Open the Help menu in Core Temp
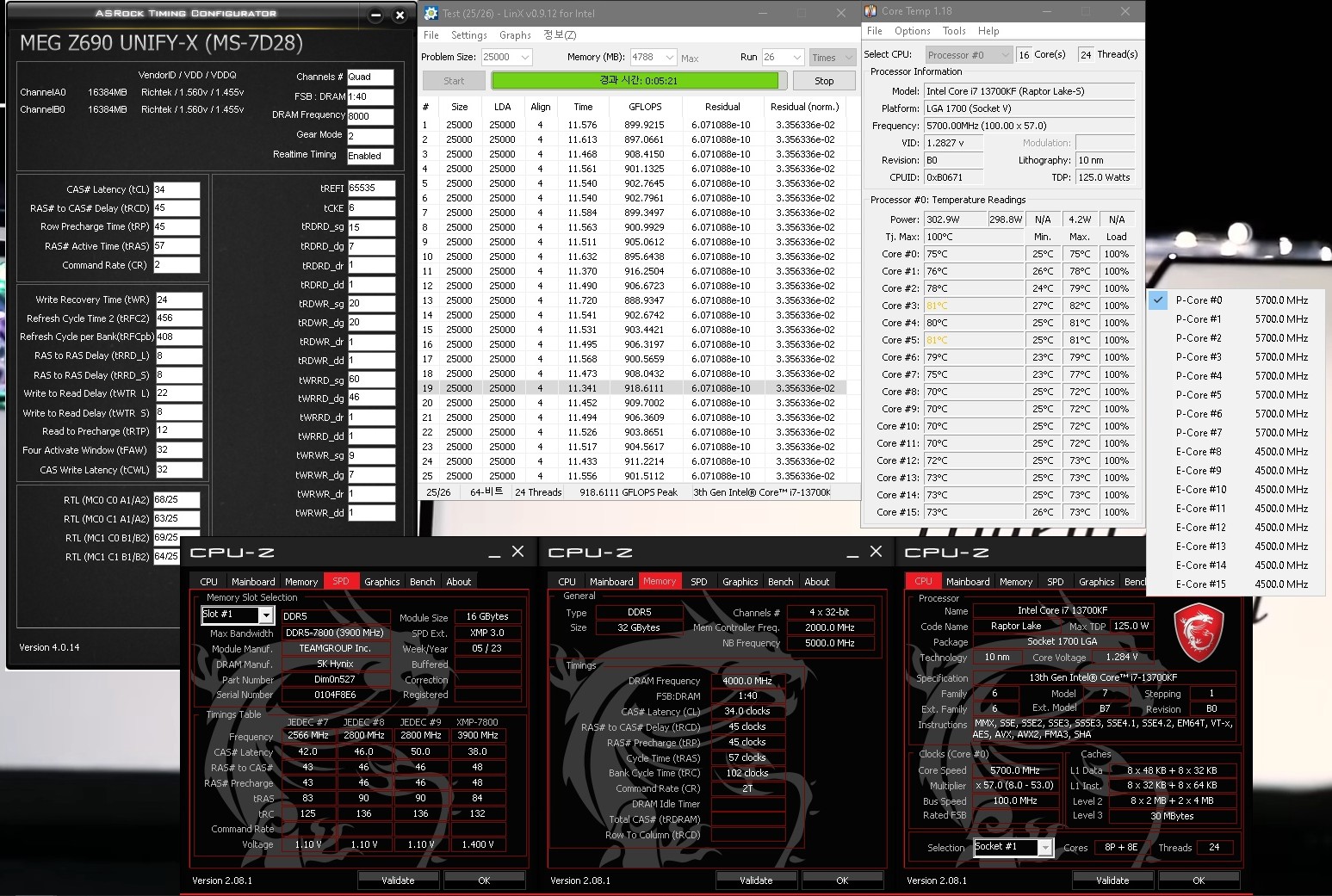This screenshot has height=896, width=1332. 988,31
